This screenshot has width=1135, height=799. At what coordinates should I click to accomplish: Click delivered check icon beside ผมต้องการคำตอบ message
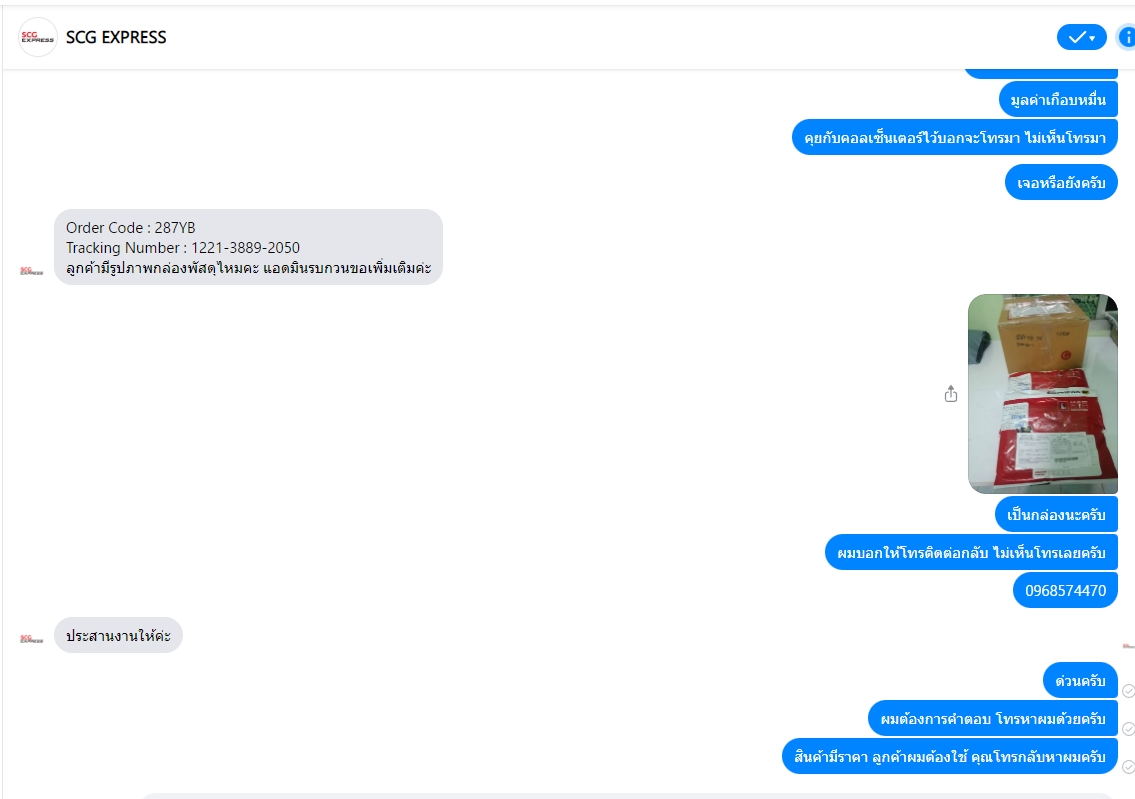click(1128, 729)
